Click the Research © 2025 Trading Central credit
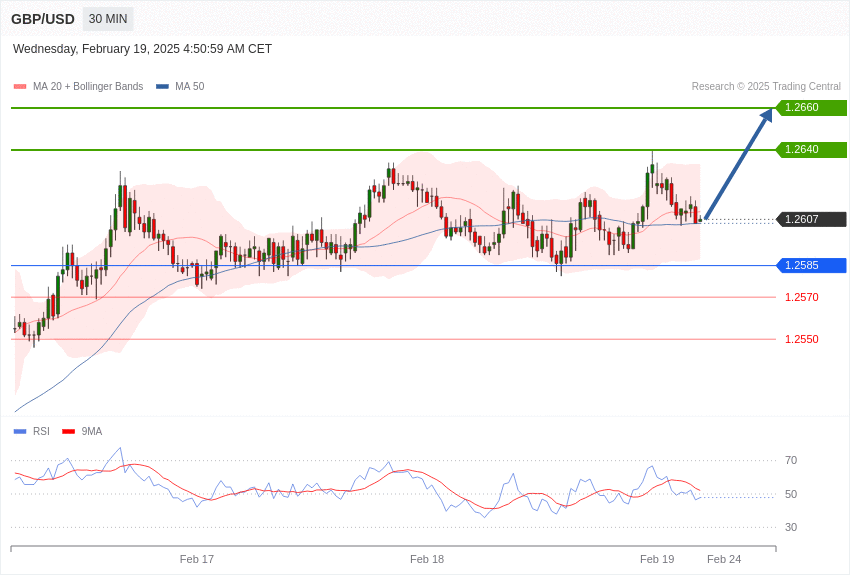850x576 pixels. 766,86
